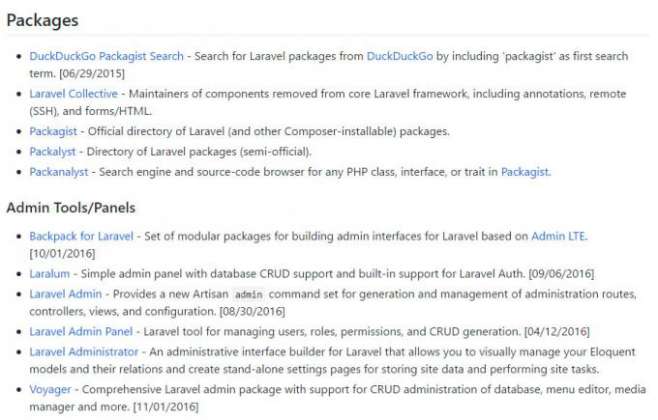Image resolution: width=658 pixels, height=420 pixels.
Task: Click the Packagist link after 'trait in'
Action: (x=525, y=172)
